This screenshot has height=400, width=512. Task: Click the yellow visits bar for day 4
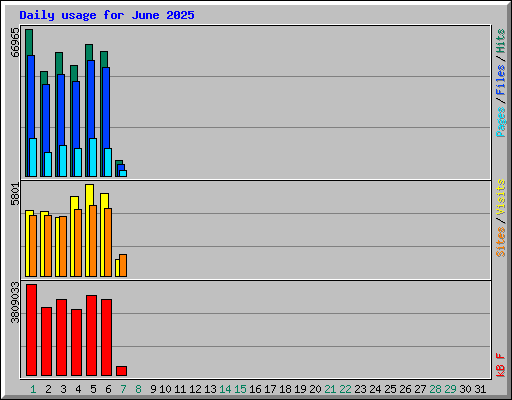tap(72, 237)
